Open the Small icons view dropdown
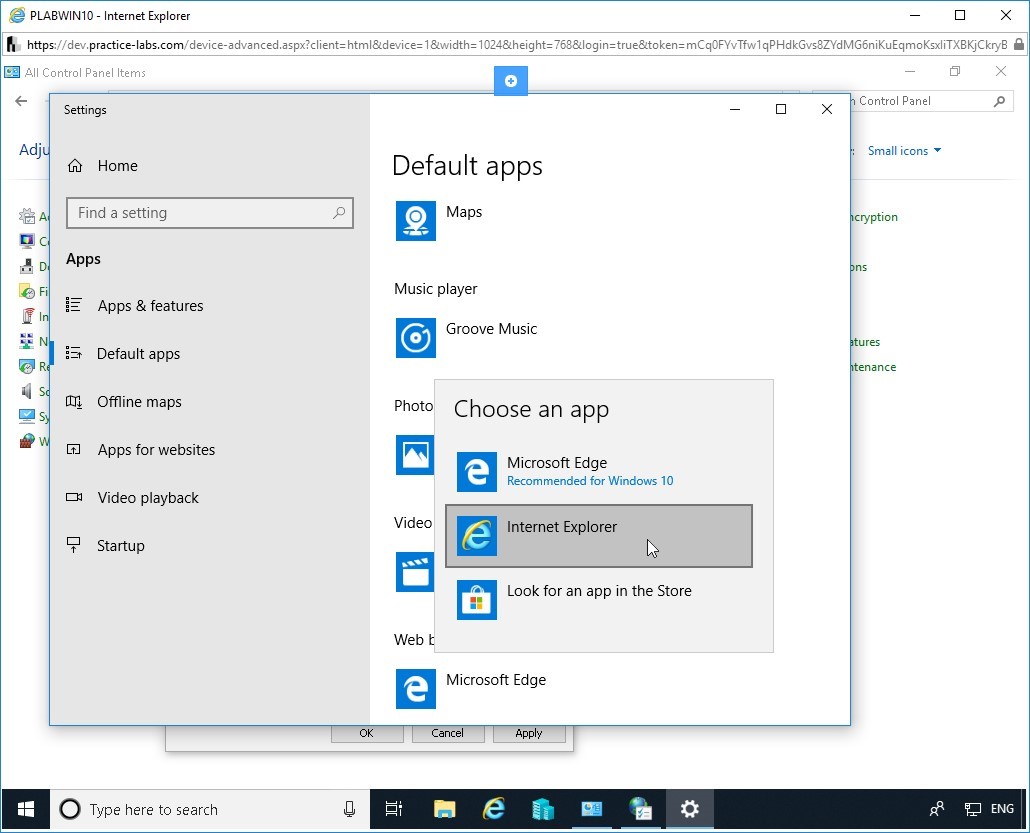The height and width of the screenshot is (833, 1030). point(904,150)
